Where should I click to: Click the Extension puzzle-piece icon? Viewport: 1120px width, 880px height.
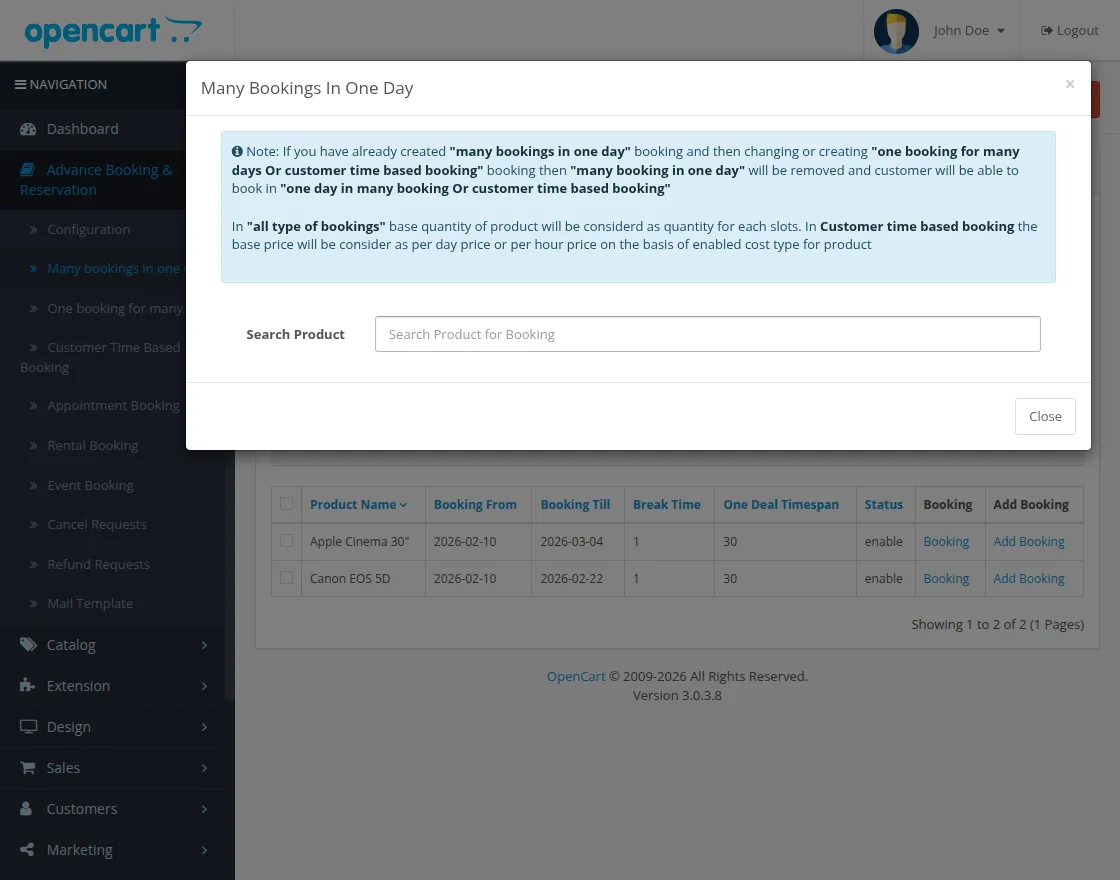[x=28, y=685]
